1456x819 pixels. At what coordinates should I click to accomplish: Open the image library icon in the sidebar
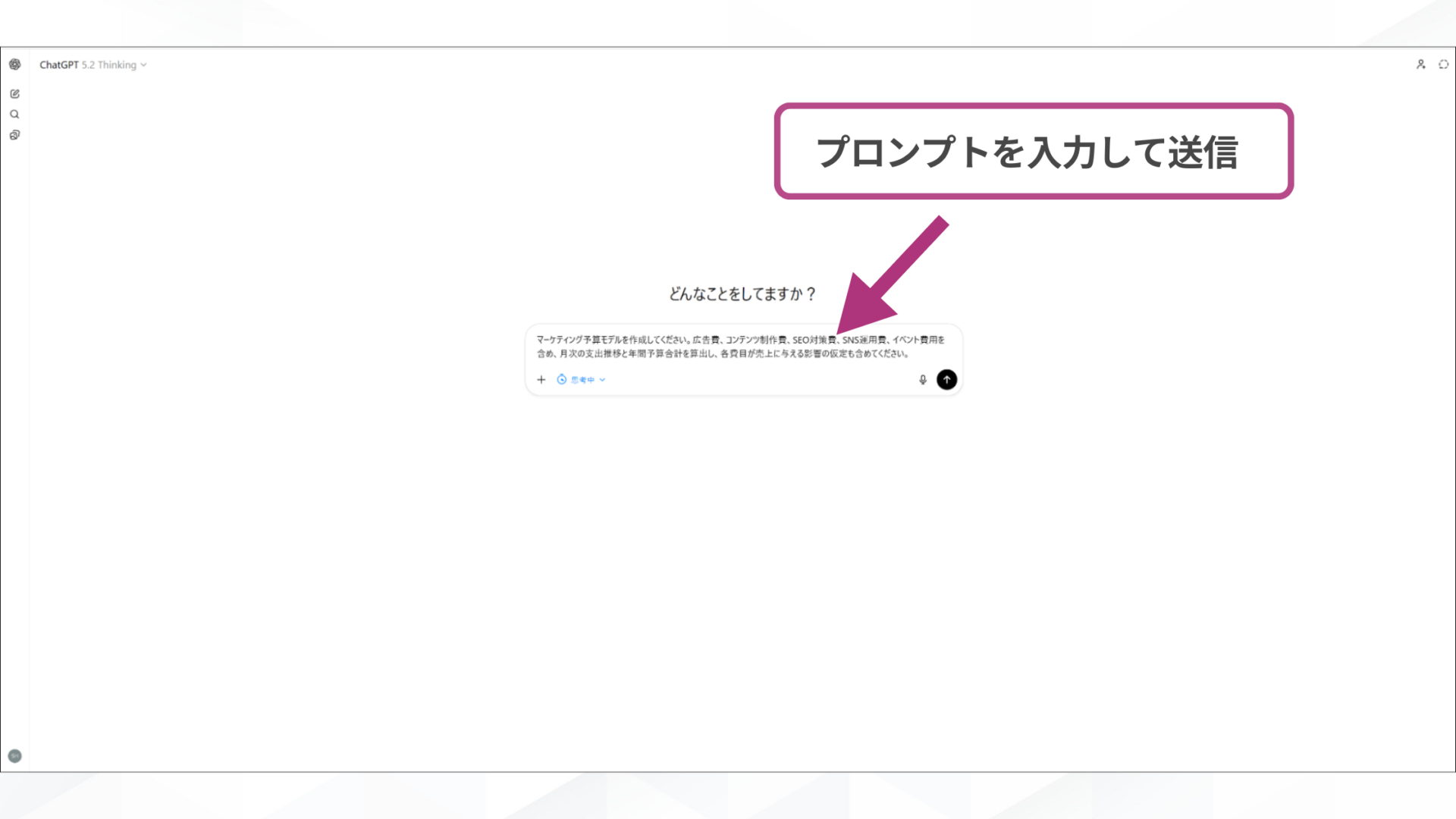(15, 134)
